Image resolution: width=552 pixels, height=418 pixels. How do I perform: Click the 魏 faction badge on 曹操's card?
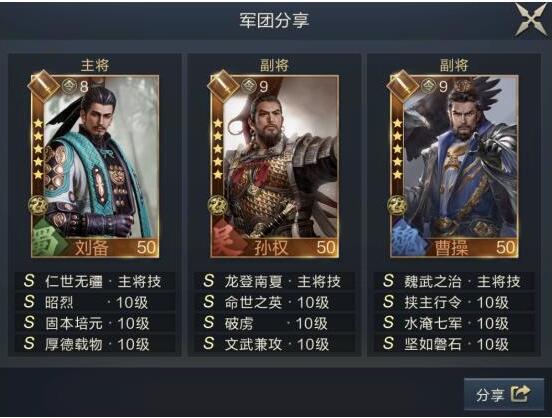click(407, 240)
